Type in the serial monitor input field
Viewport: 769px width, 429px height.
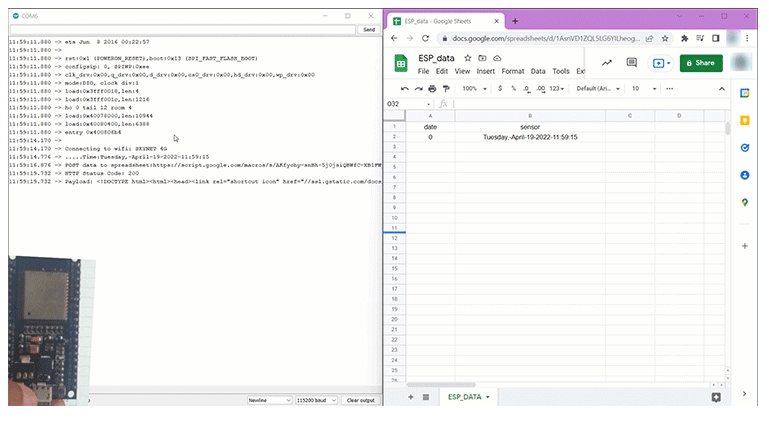click(x=180, y=30)
